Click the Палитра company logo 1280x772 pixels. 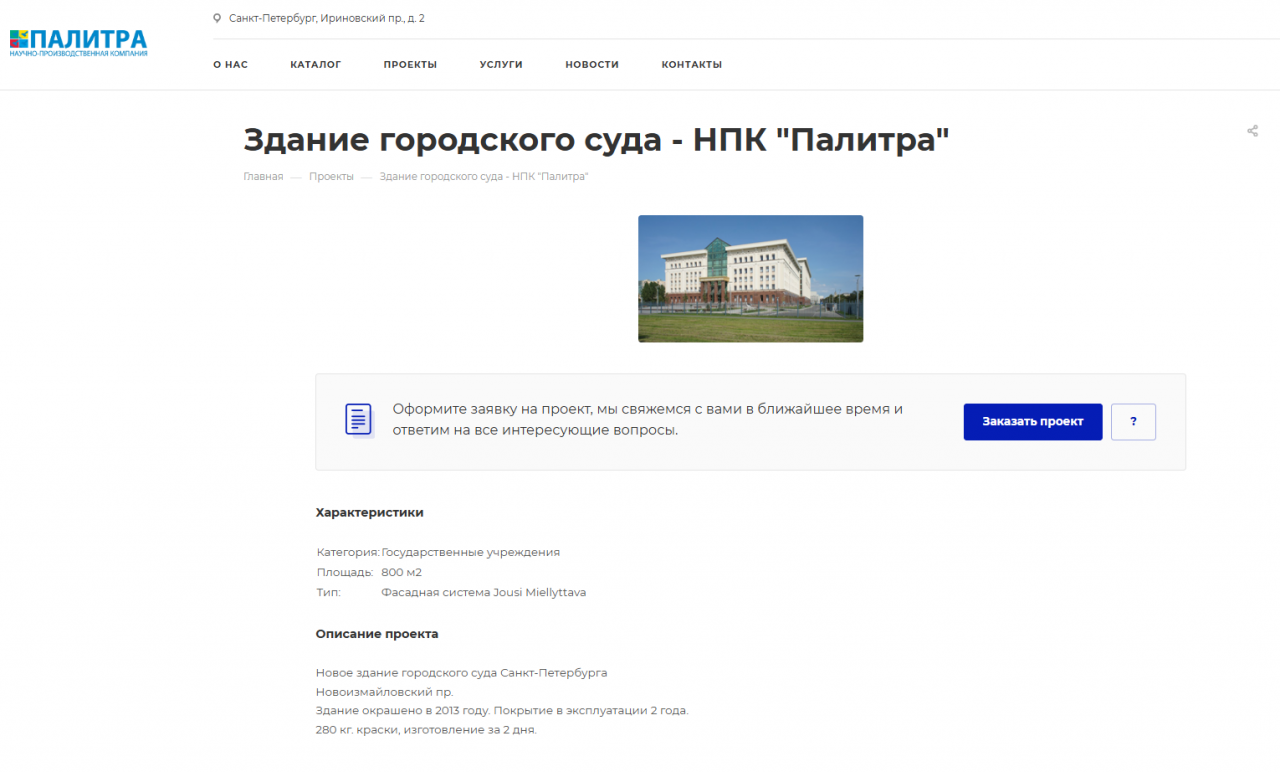(78, 42)
